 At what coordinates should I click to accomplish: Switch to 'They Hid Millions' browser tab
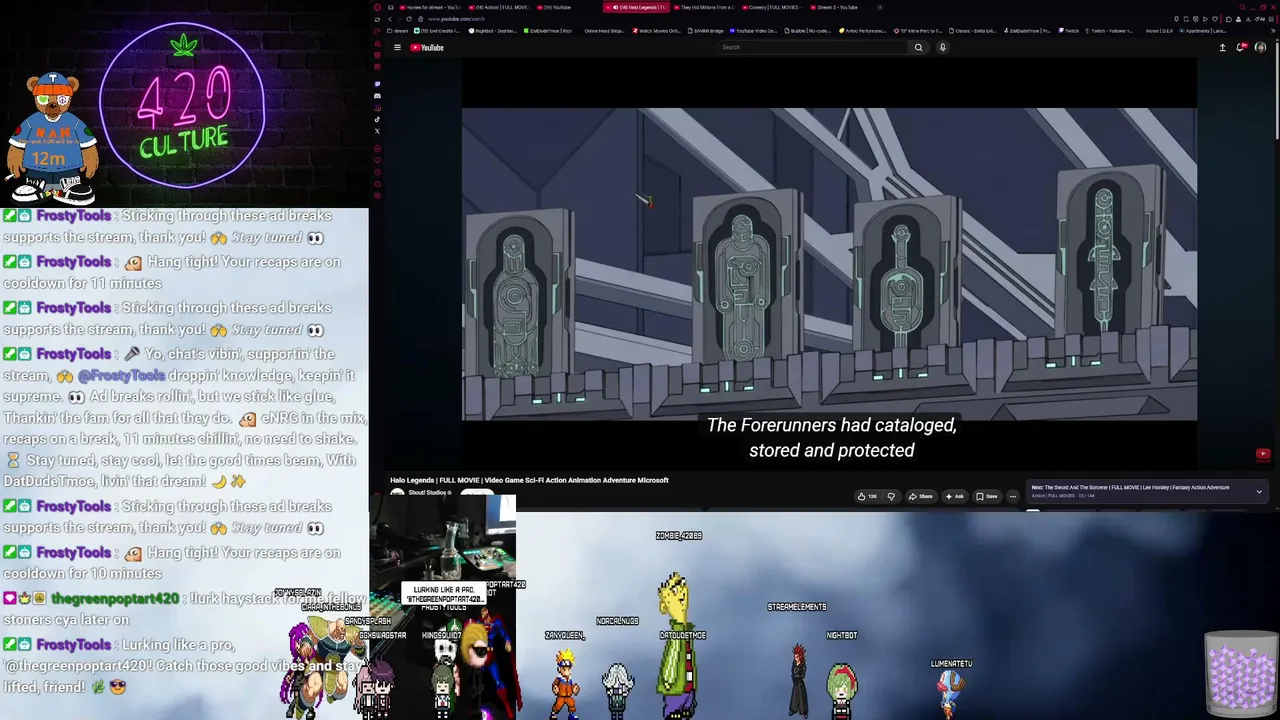[x=706, y=7]
